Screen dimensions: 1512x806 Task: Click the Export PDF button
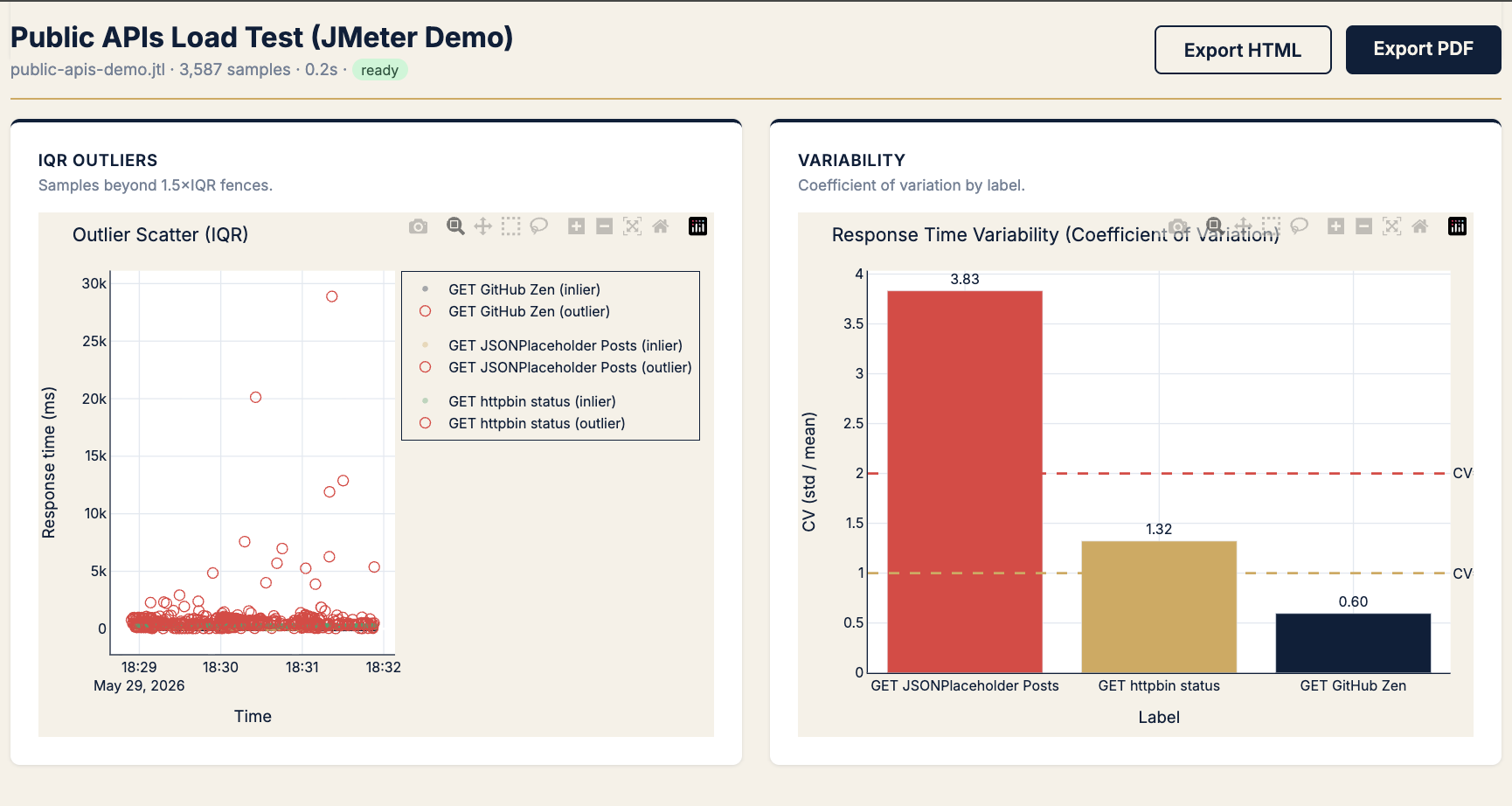[x=1423, y=50]
